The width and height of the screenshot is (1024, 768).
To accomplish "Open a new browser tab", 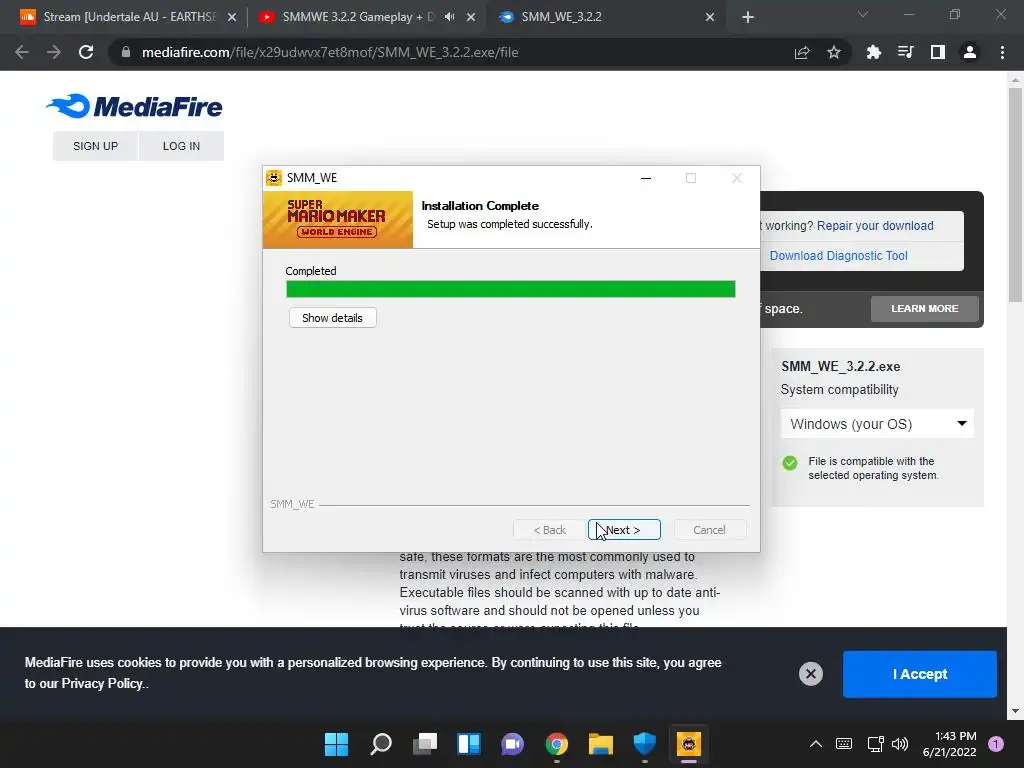I will coord(748,18).
